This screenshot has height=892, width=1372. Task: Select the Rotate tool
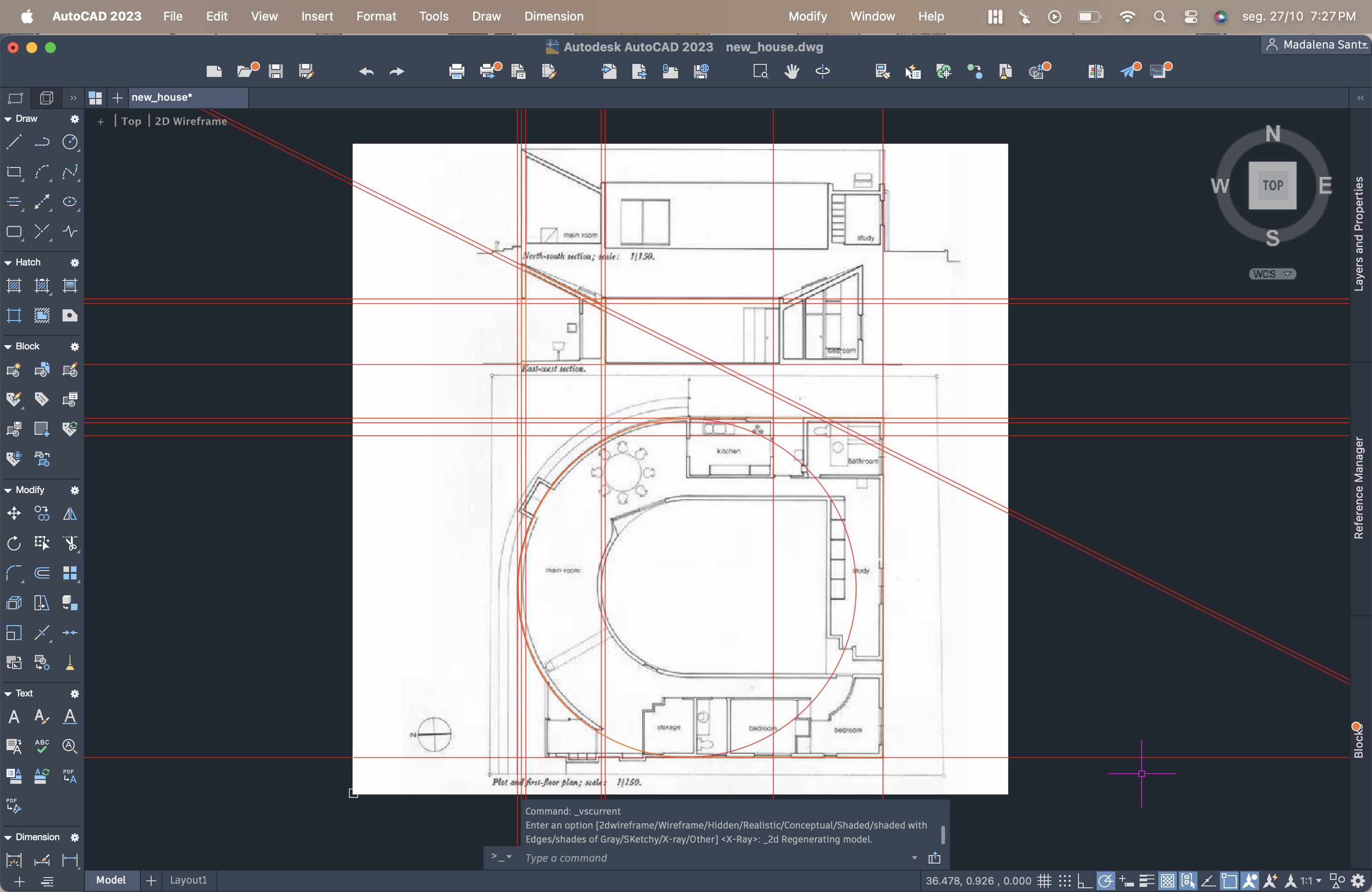[14, 543]
